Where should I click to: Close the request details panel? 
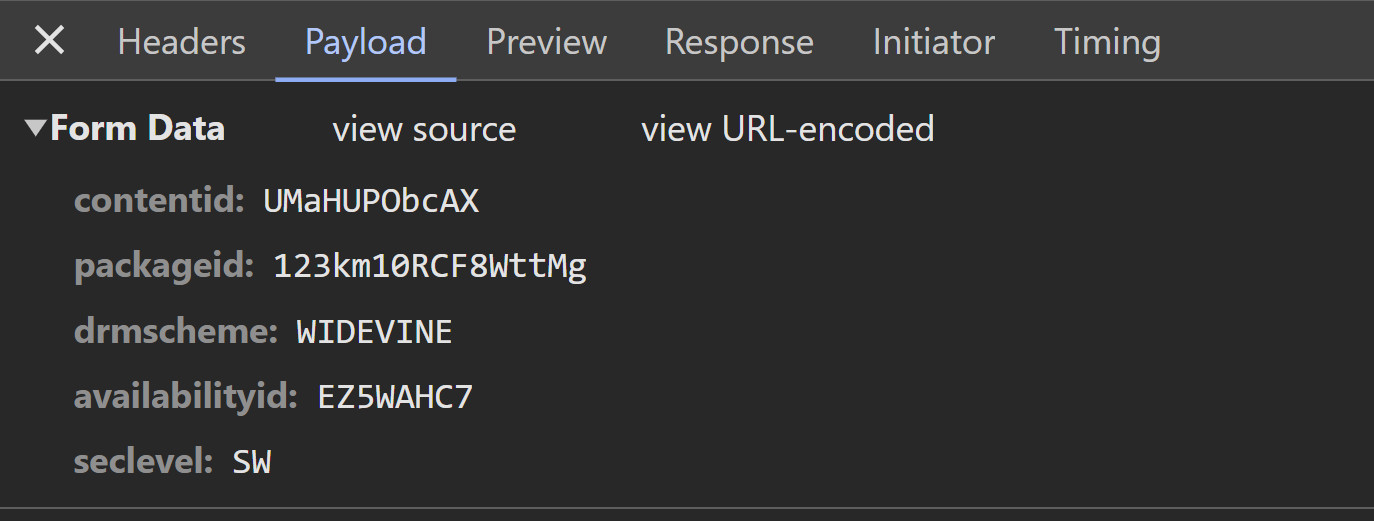pyautogui.click(x=49, y=41)
